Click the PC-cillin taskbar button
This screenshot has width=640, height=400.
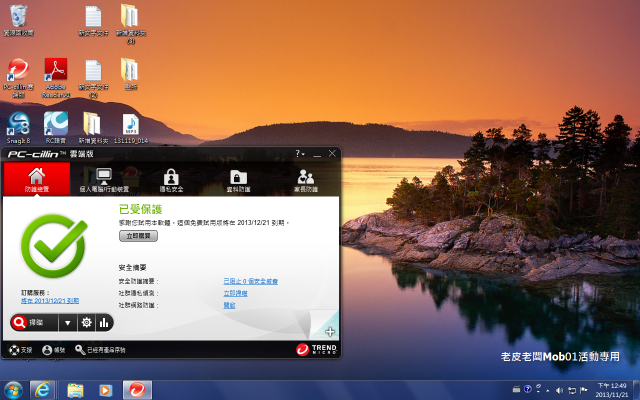[138, 391]
